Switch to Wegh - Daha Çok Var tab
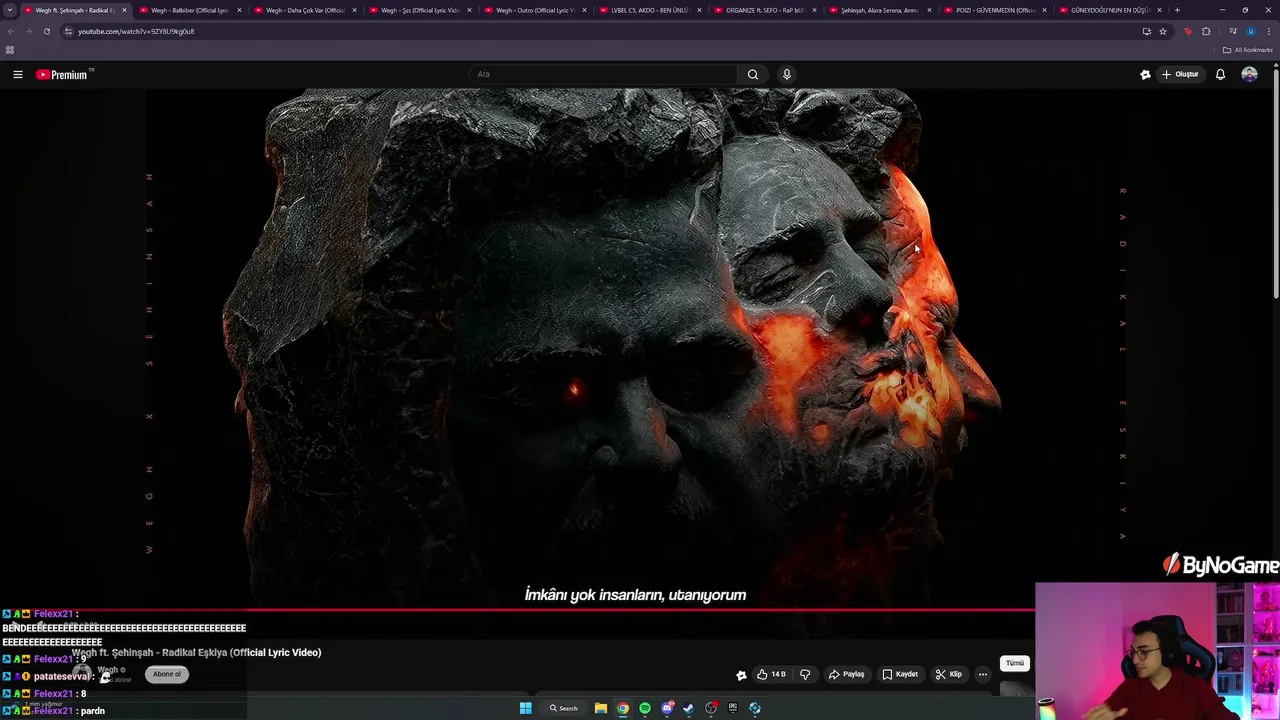 point(305,10)
